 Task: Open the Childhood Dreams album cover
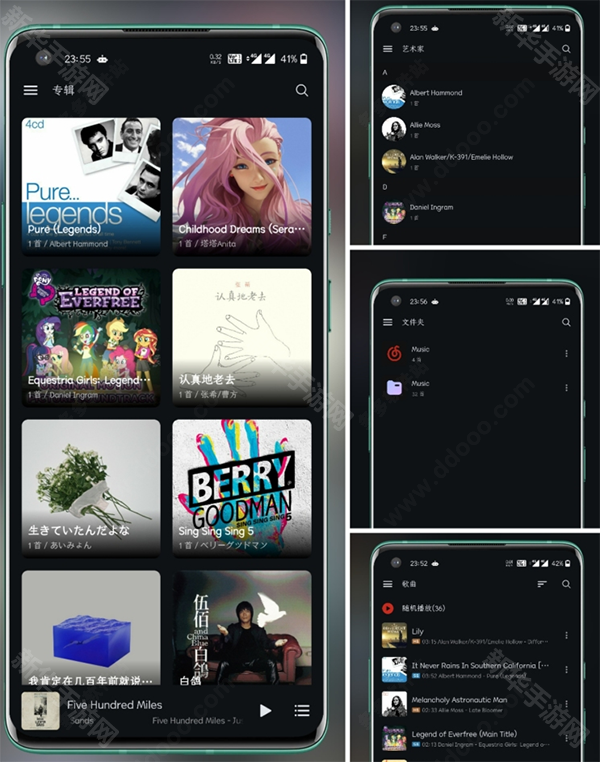coord(241,186)
